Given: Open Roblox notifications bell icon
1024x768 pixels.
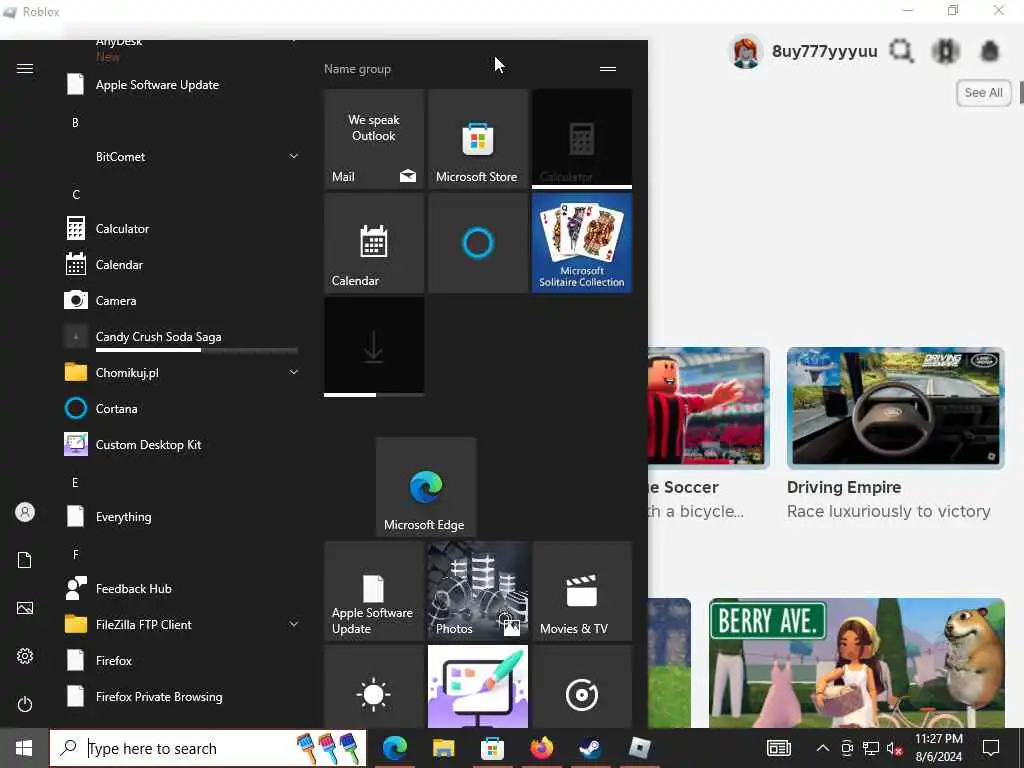Looking at the screenshot, I should (x=990, y=51).
